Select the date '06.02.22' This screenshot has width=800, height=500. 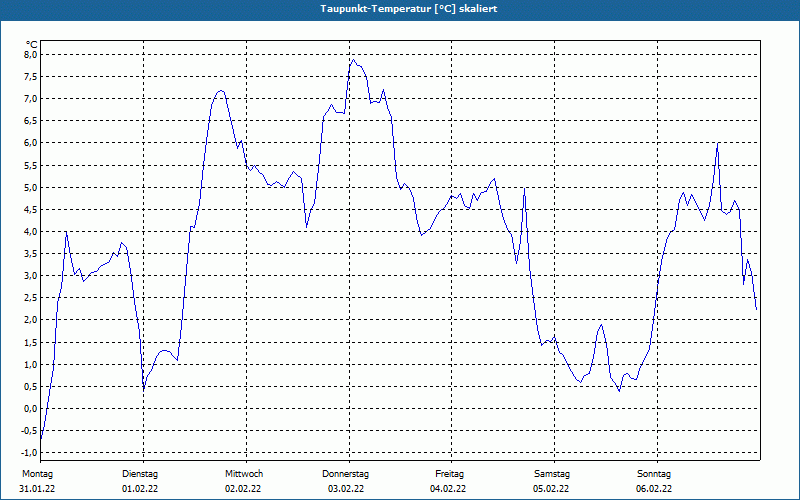pyautogui.click(x=654, y=489)
